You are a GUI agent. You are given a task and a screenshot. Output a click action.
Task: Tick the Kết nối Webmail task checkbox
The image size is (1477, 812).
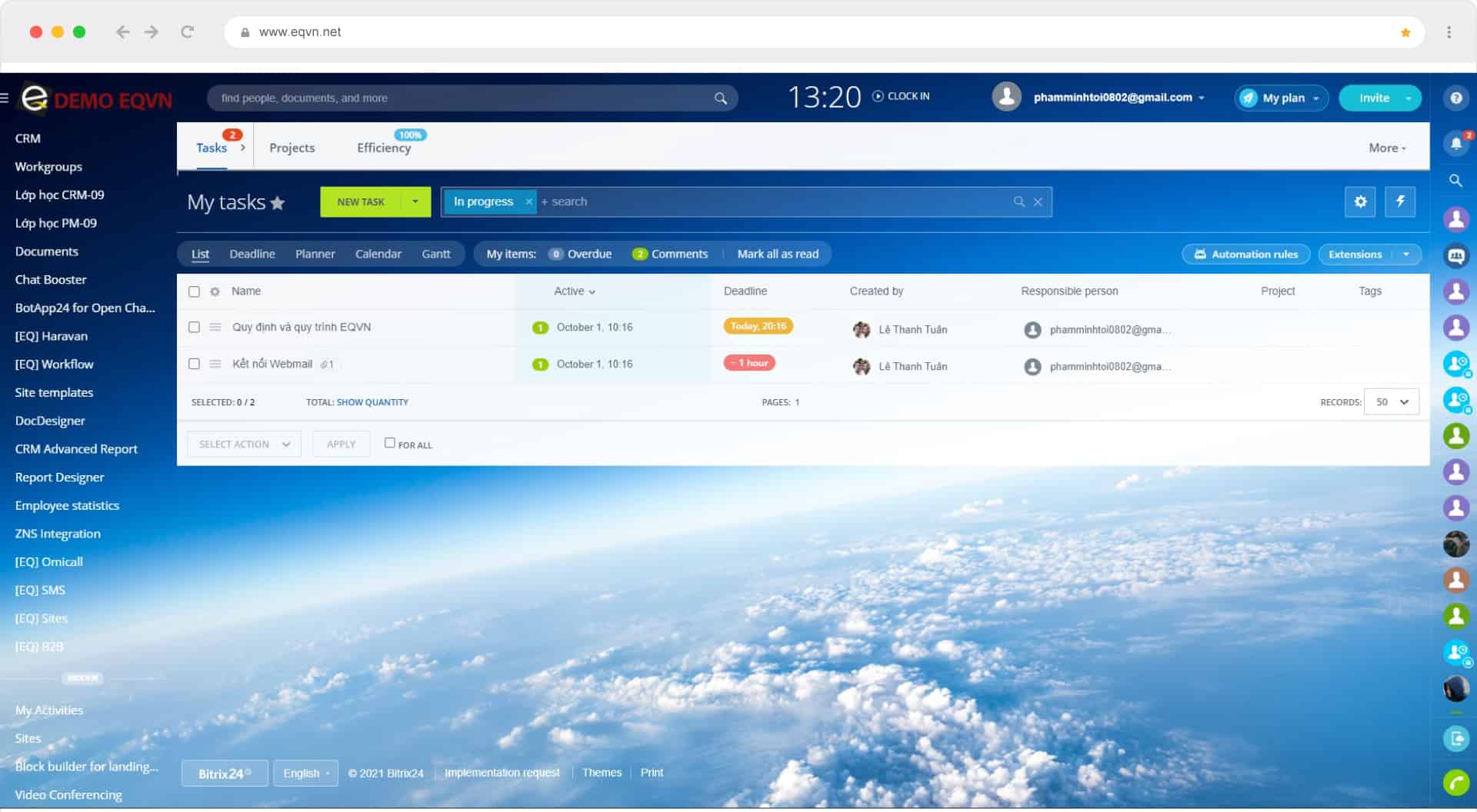pyautogui.click(x=194, y=364)
